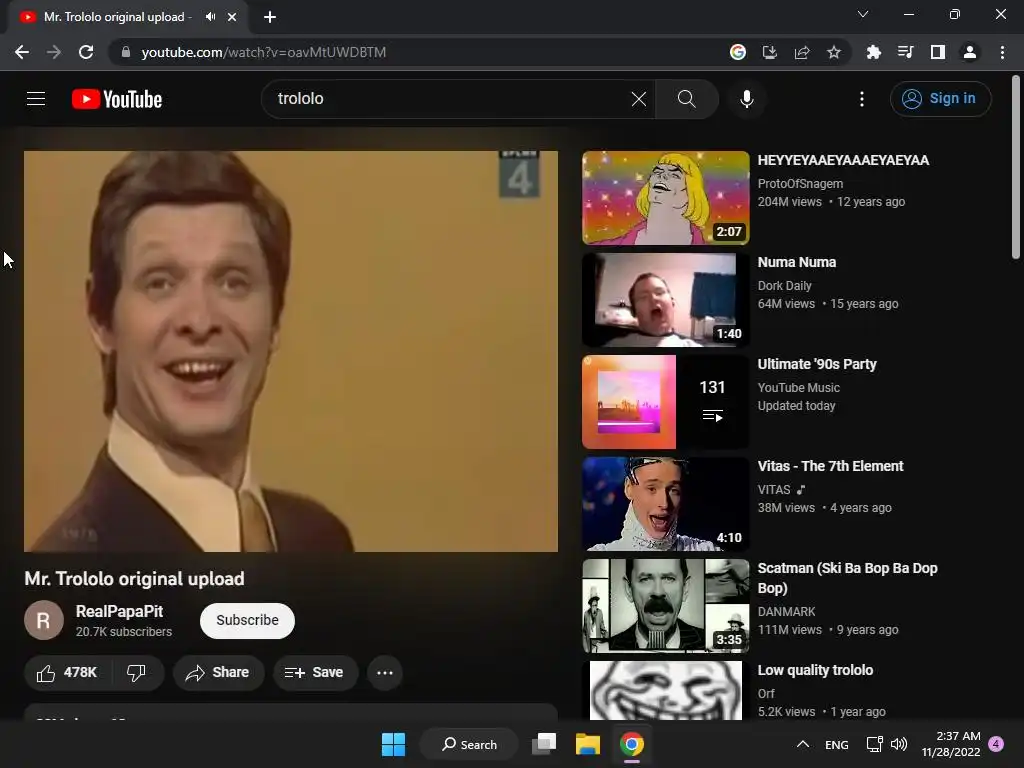Click the share page icon in address bar

[x=802, y=52]
